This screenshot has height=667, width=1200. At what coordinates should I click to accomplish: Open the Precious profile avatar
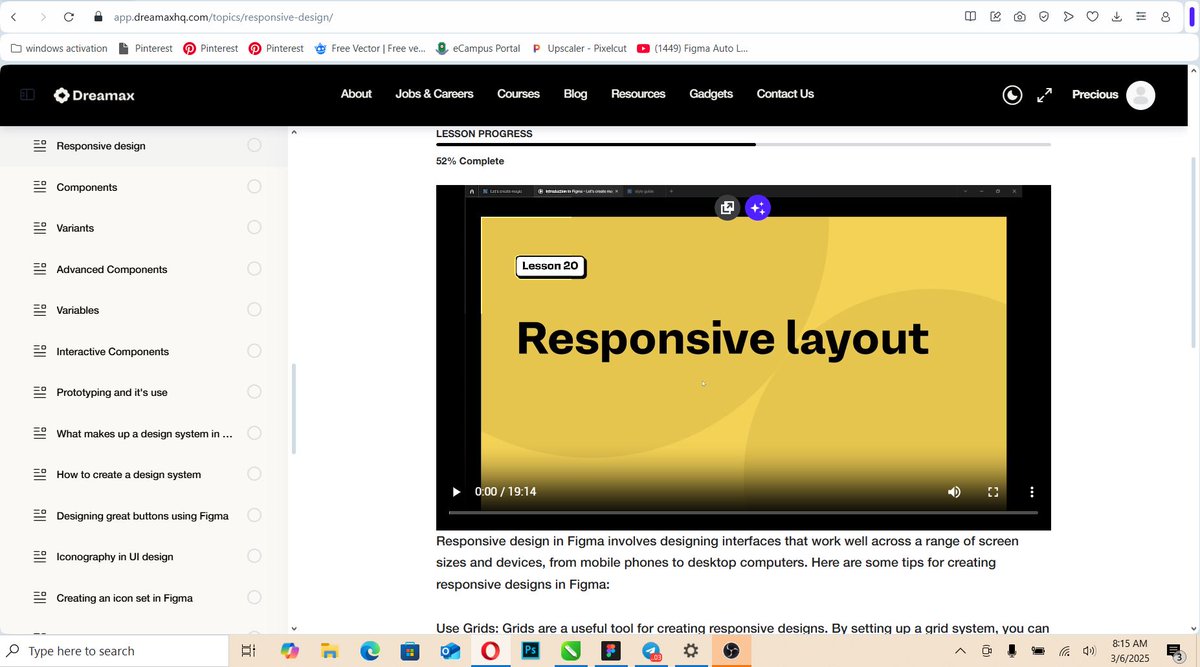coord(1140,95)
